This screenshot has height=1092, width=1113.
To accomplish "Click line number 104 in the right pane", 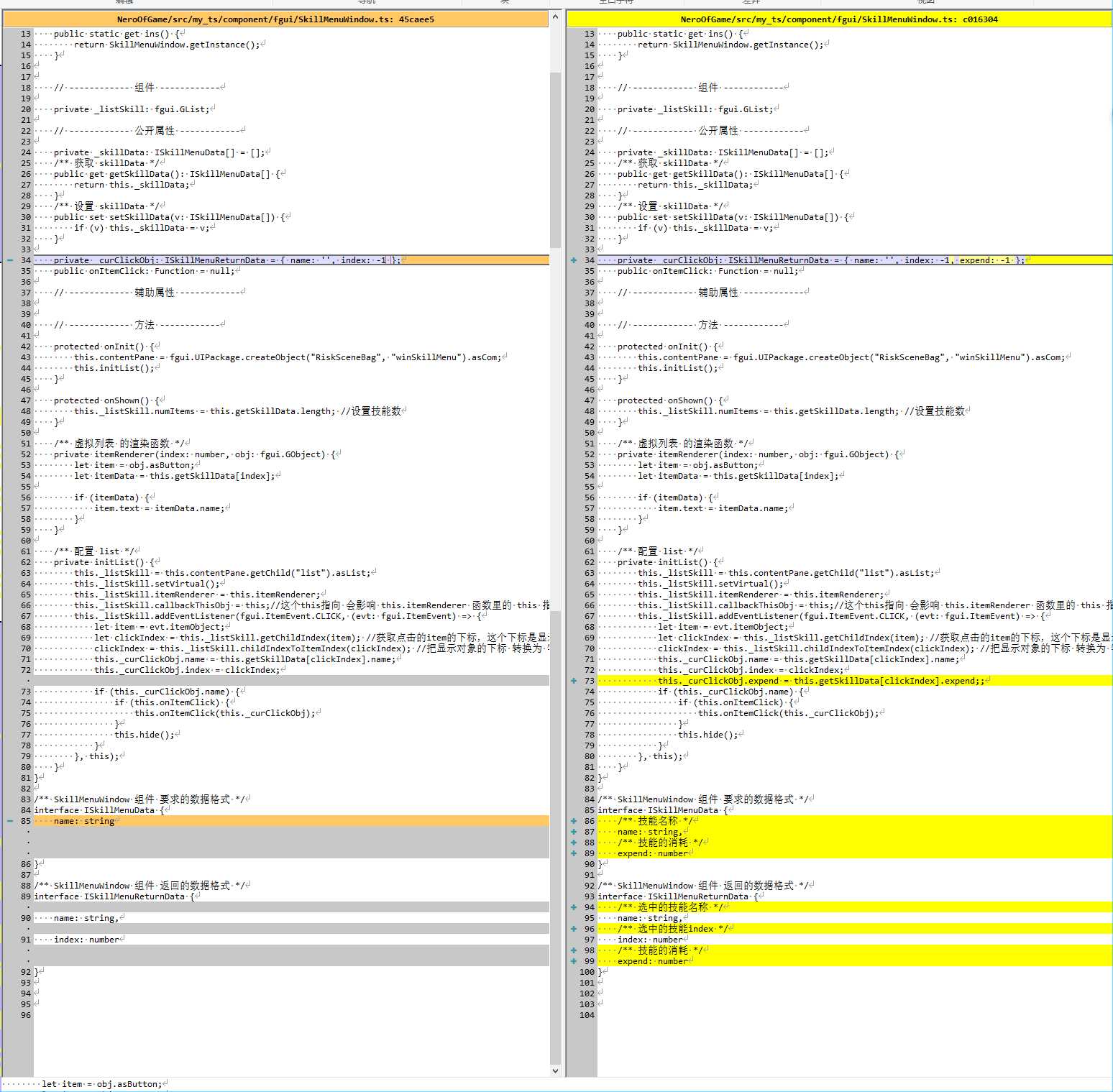I will 587,1015.
